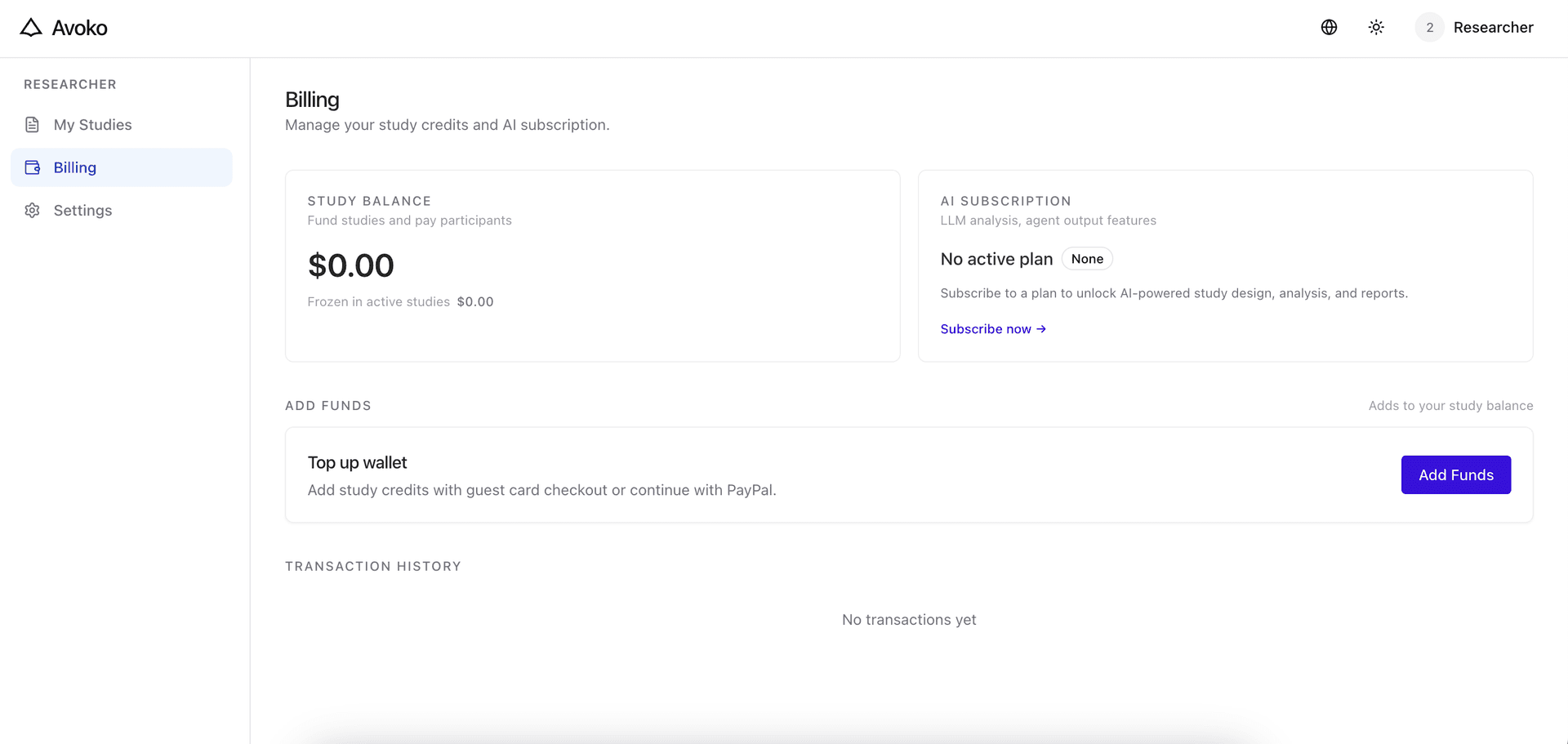The width and height of the screenshot is (1568, 744).
Task: Click the Settings gear icon
Action: coord(32,210)
